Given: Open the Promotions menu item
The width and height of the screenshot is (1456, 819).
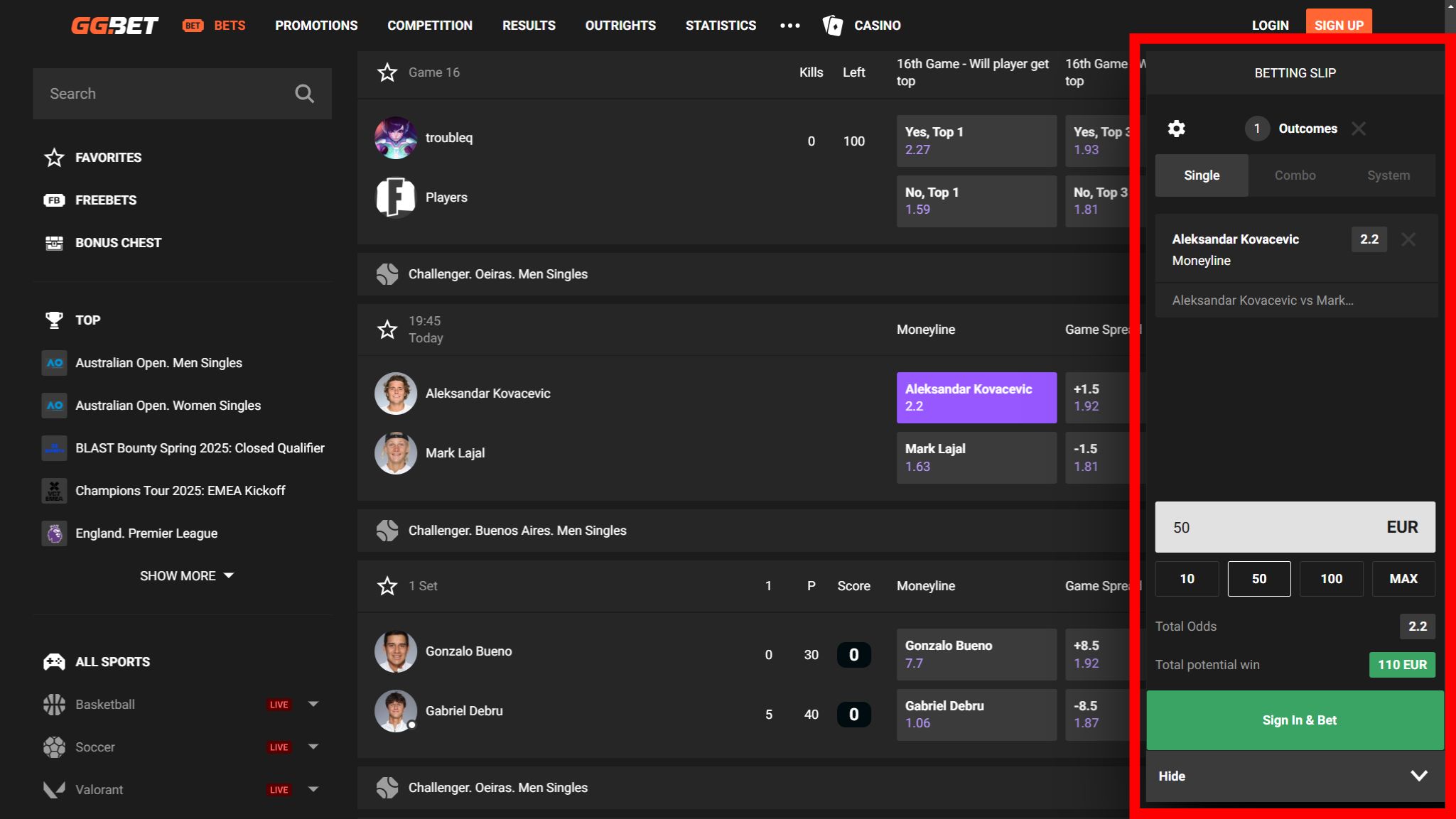Looking at the screenshot, I should (316, 26).
